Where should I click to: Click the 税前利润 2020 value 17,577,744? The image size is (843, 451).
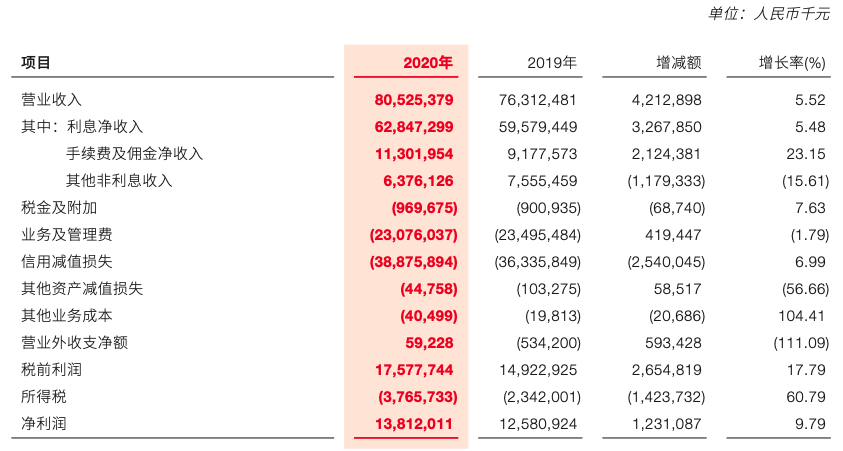point(414,370)
